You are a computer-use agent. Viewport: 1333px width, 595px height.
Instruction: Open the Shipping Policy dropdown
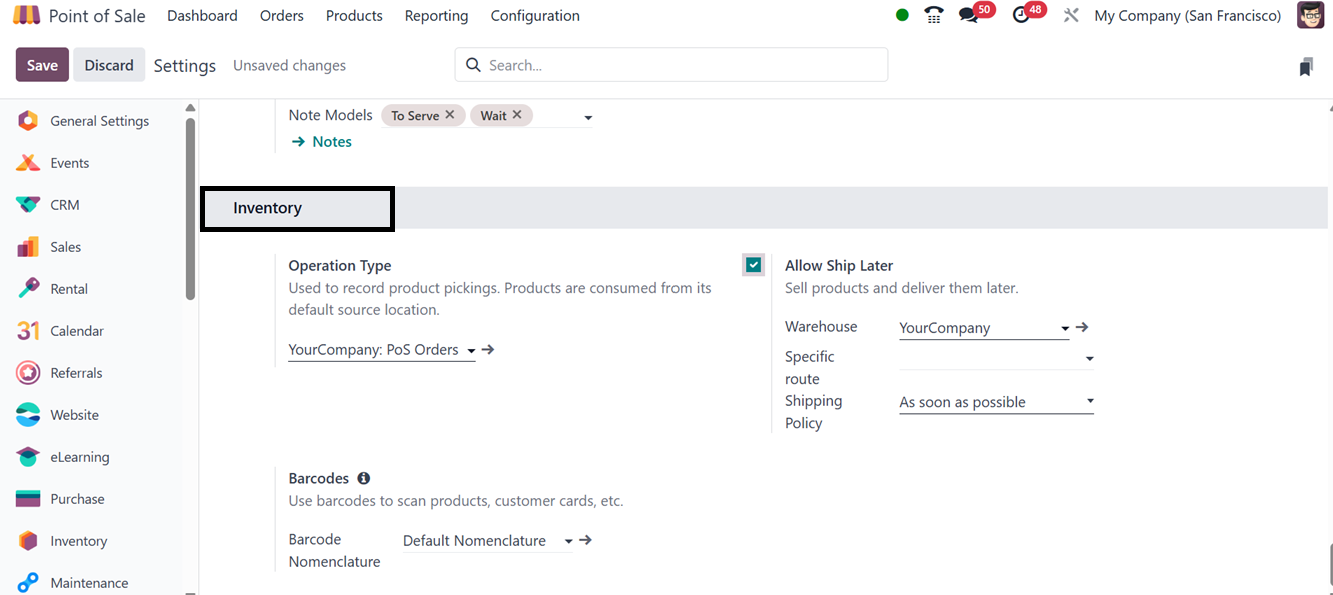pyautogui.click(x=1090, y=402)
